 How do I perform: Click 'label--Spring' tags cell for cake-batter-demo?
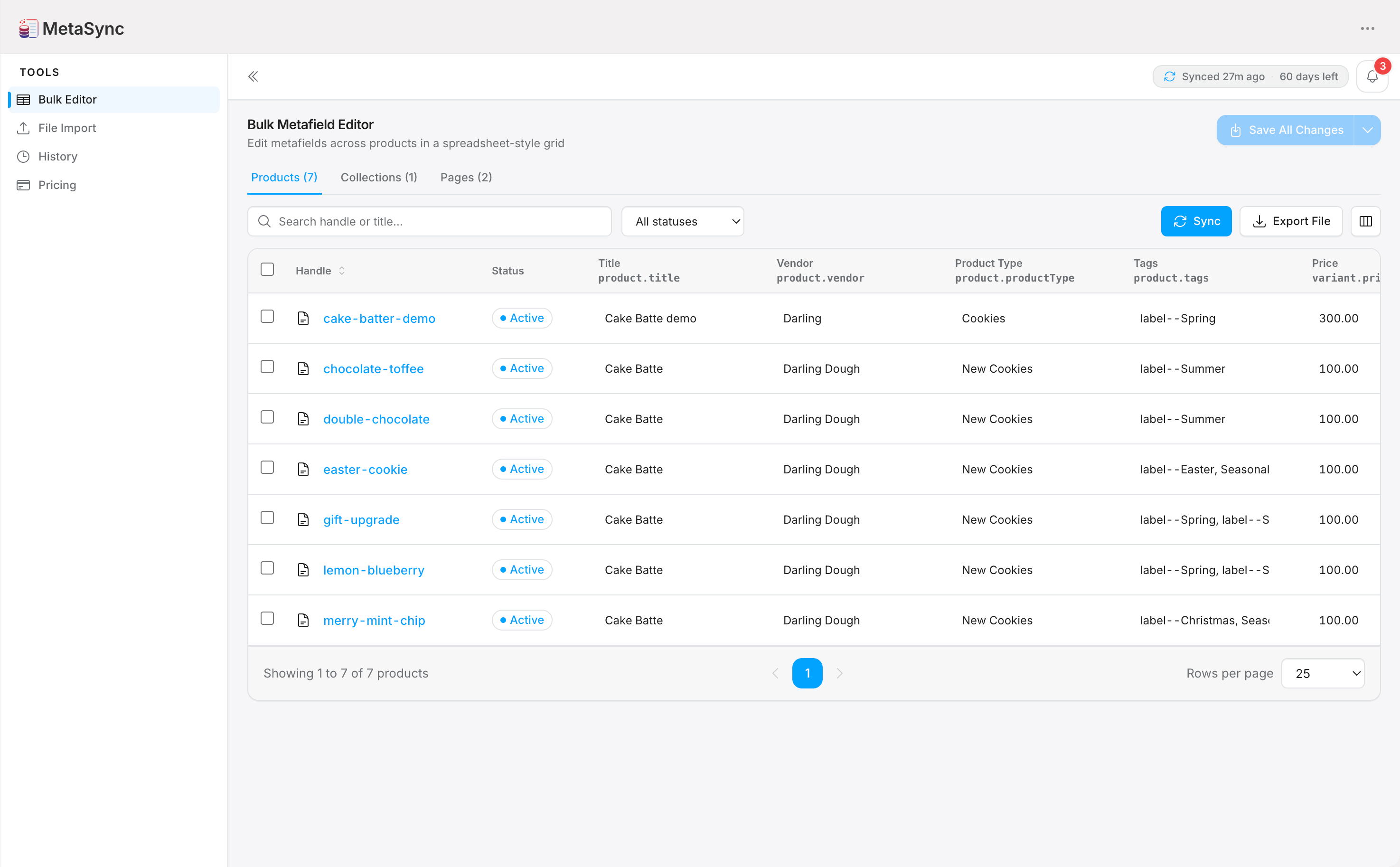tap(1177, 318)
